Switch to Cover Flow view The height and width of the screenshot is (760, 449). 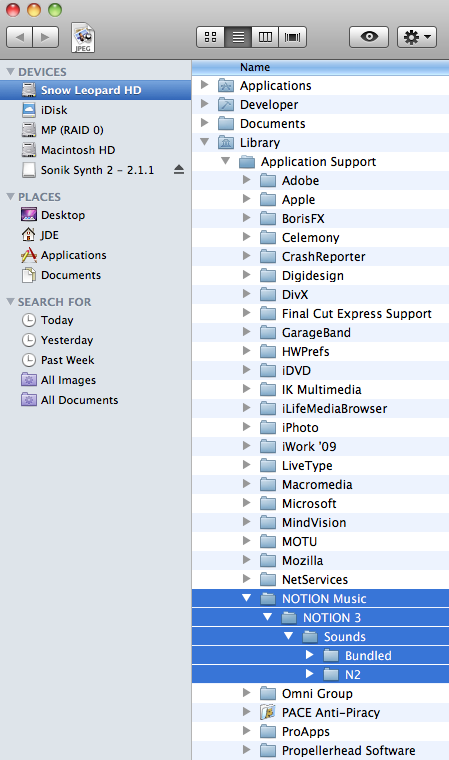(292, 37)
